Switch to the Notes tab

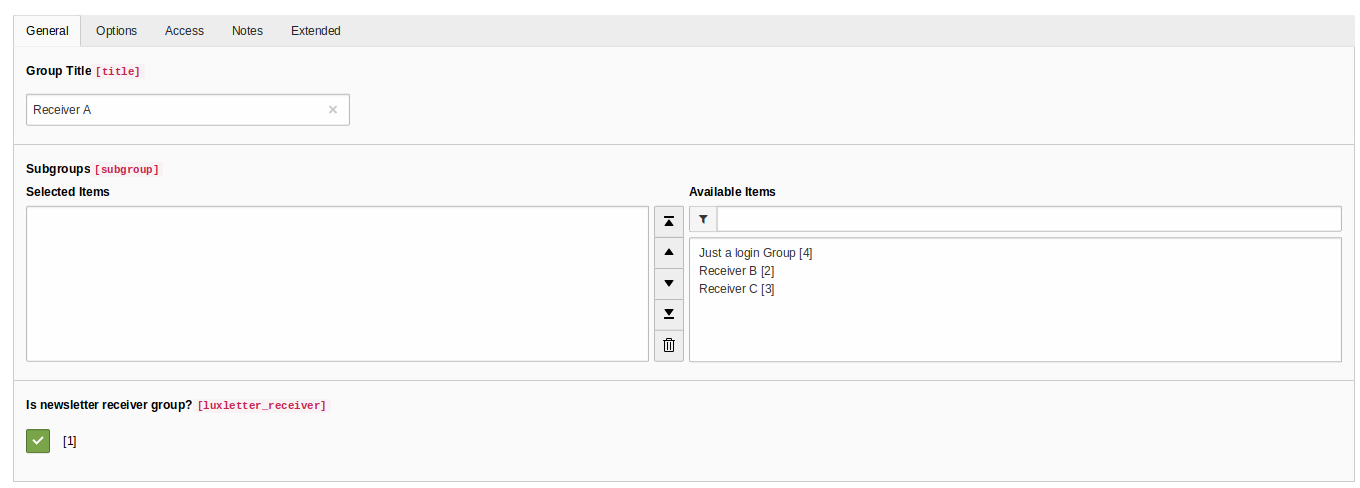point(247,31)
